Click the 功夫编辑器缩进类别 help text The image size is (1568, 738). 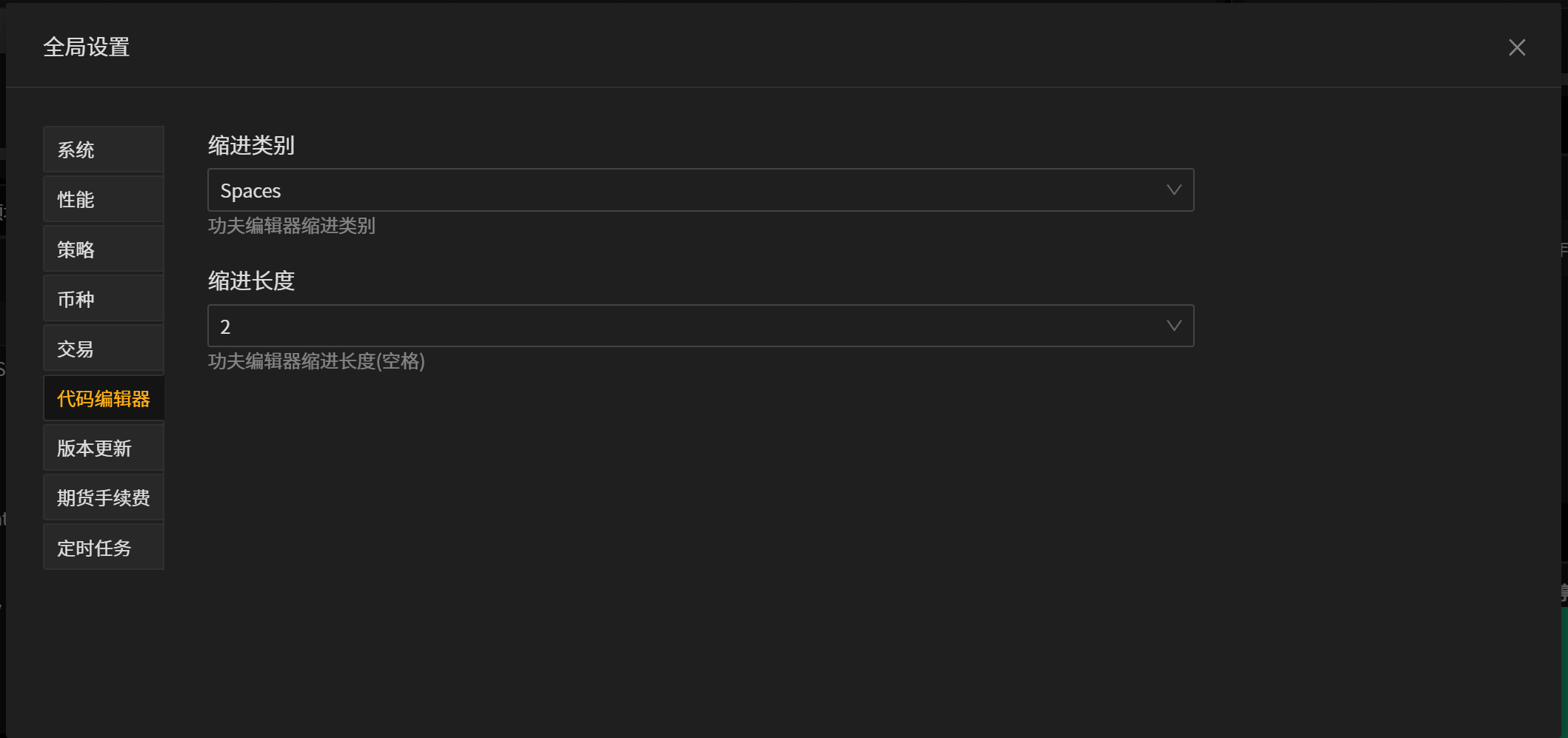coord(292,226)
